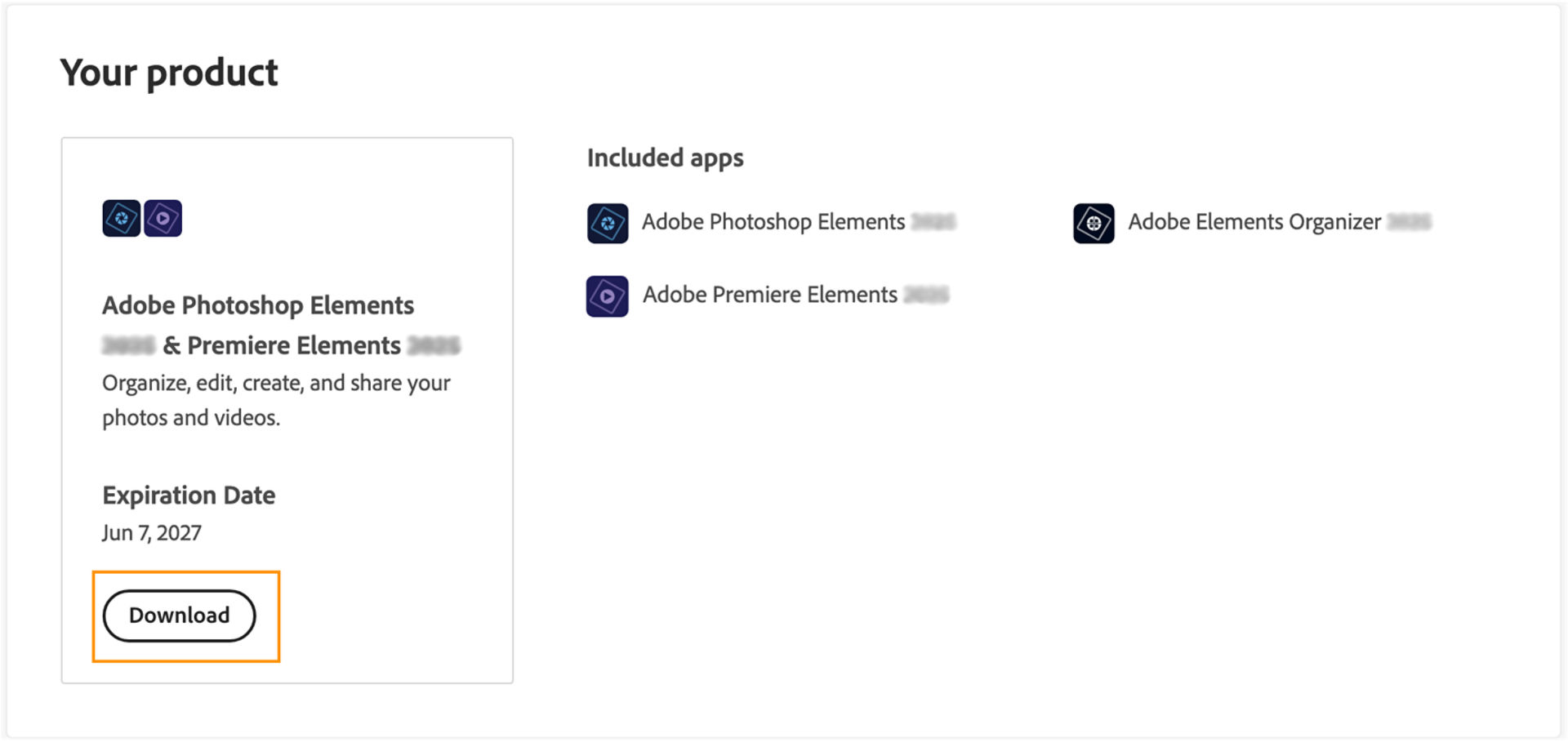The height and width of the screenshot is (742, 1568).
Task: Click blurred version number after Premiere Elements app
Action: pyautogui.click(x=926, y=295)
